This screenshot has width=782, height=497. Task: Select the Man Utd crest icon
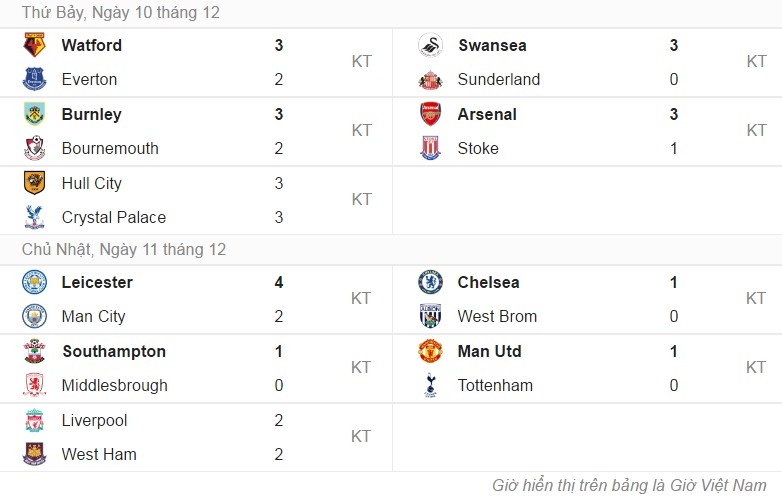coord(431,351)
